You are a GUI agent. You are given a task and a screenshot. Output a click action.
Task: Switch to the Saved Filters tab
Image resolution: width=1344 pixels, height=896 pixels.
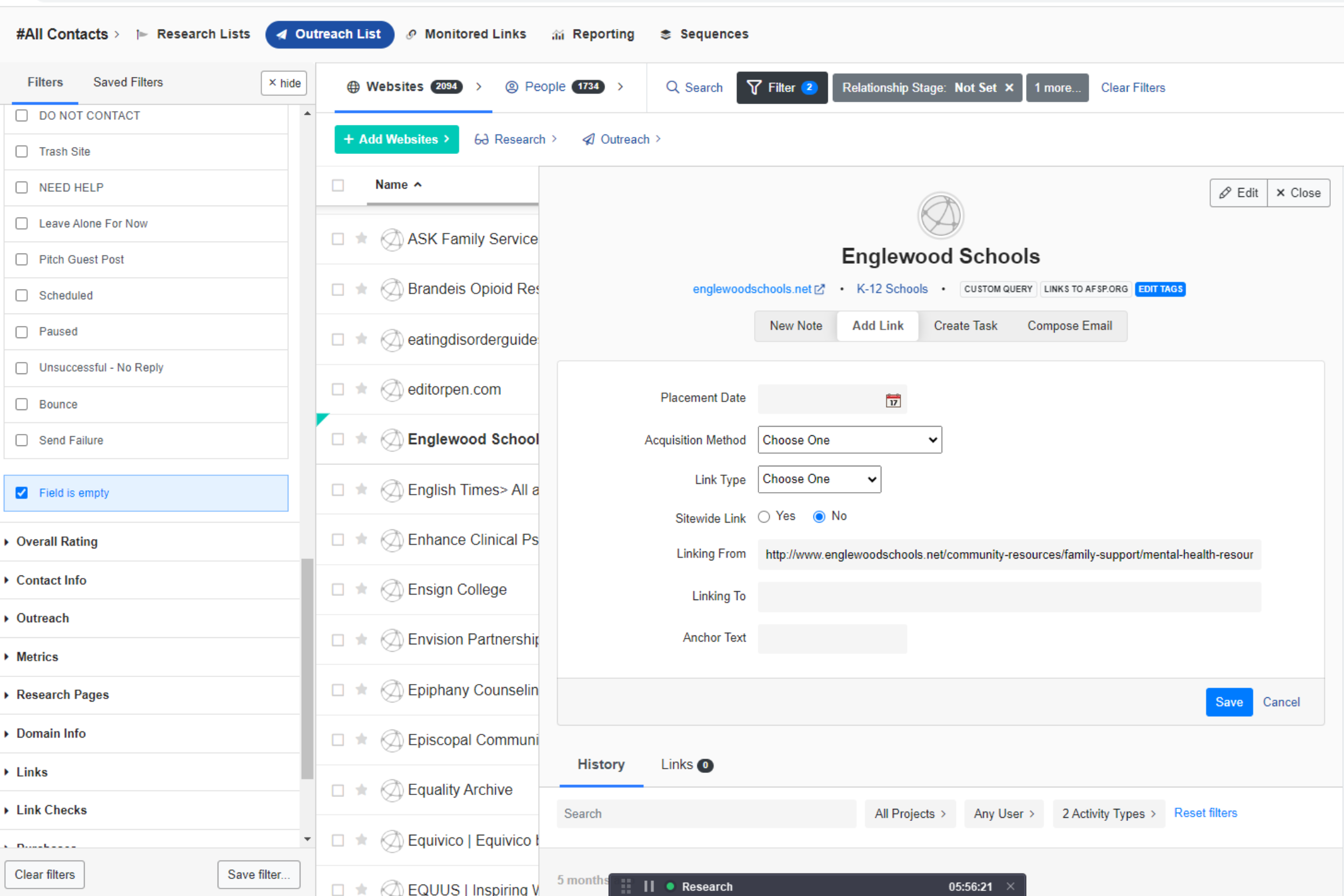coord(128,82)
